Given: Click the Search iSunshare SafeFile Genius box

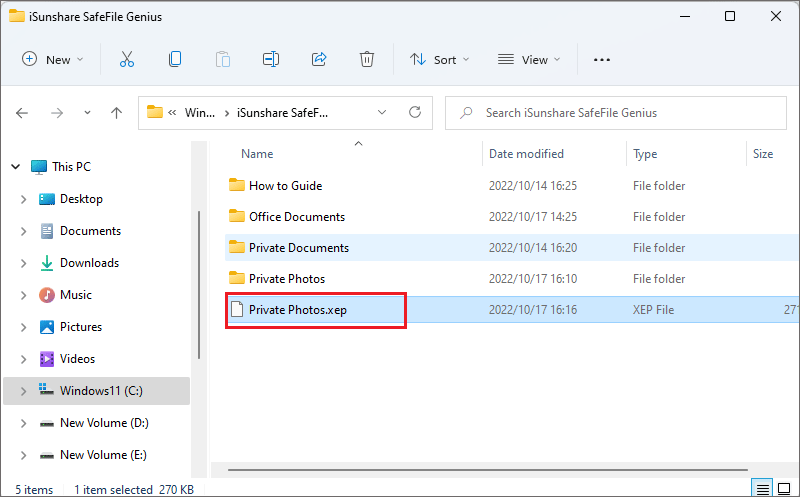Looking at the screenshot, I should 616,113.
